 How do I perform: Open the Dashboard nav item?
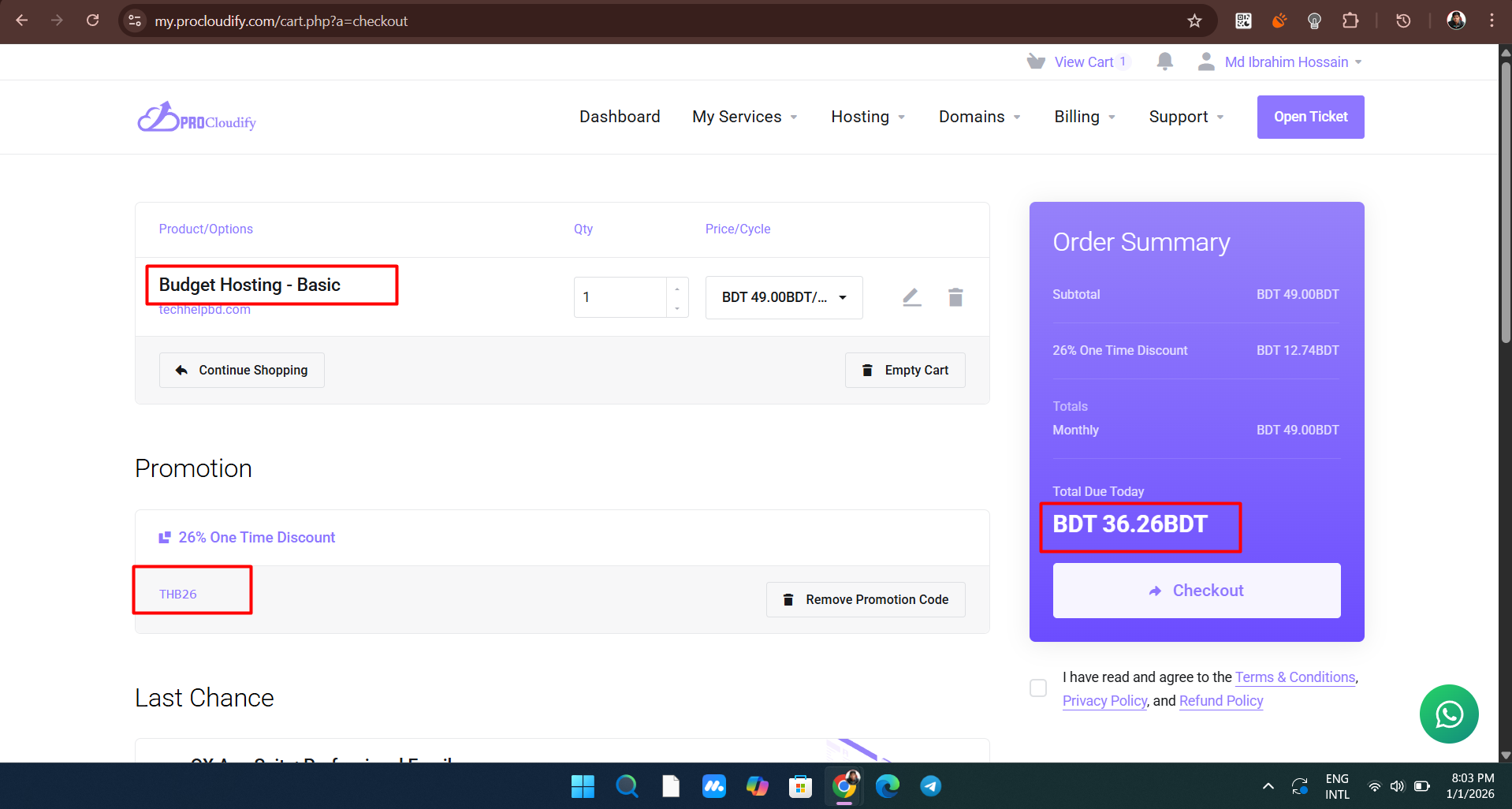(x=620, y=117)
